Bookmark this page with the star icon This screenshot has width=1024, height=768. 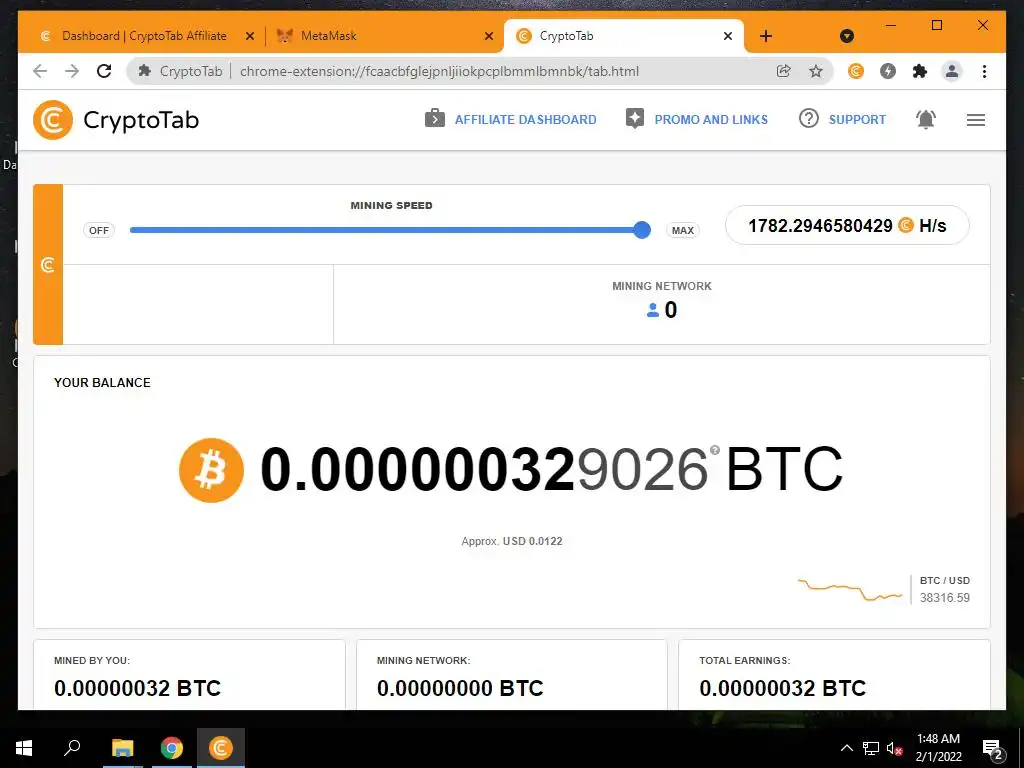coord(816,71)
